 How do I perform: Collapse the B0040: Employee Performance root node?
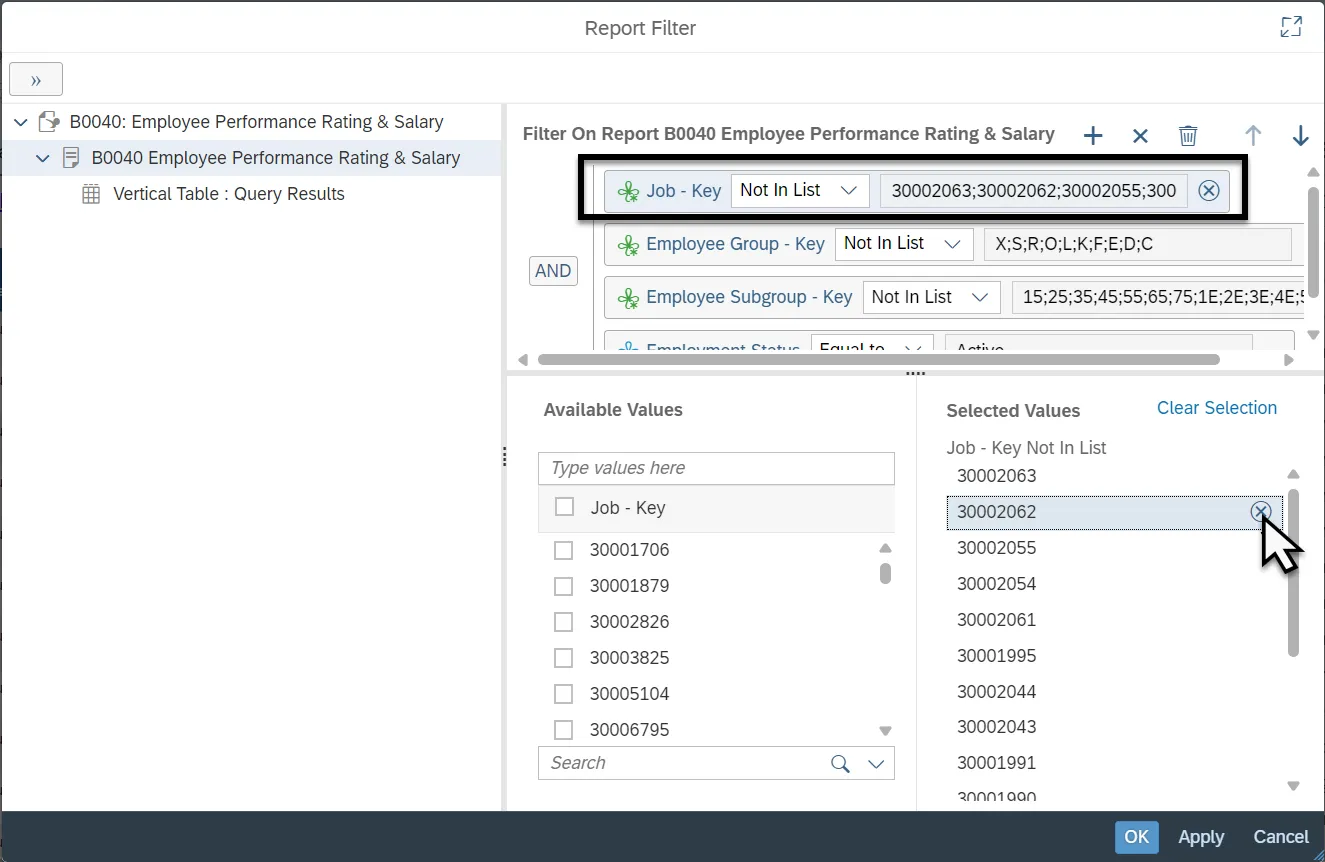(22, 122)
